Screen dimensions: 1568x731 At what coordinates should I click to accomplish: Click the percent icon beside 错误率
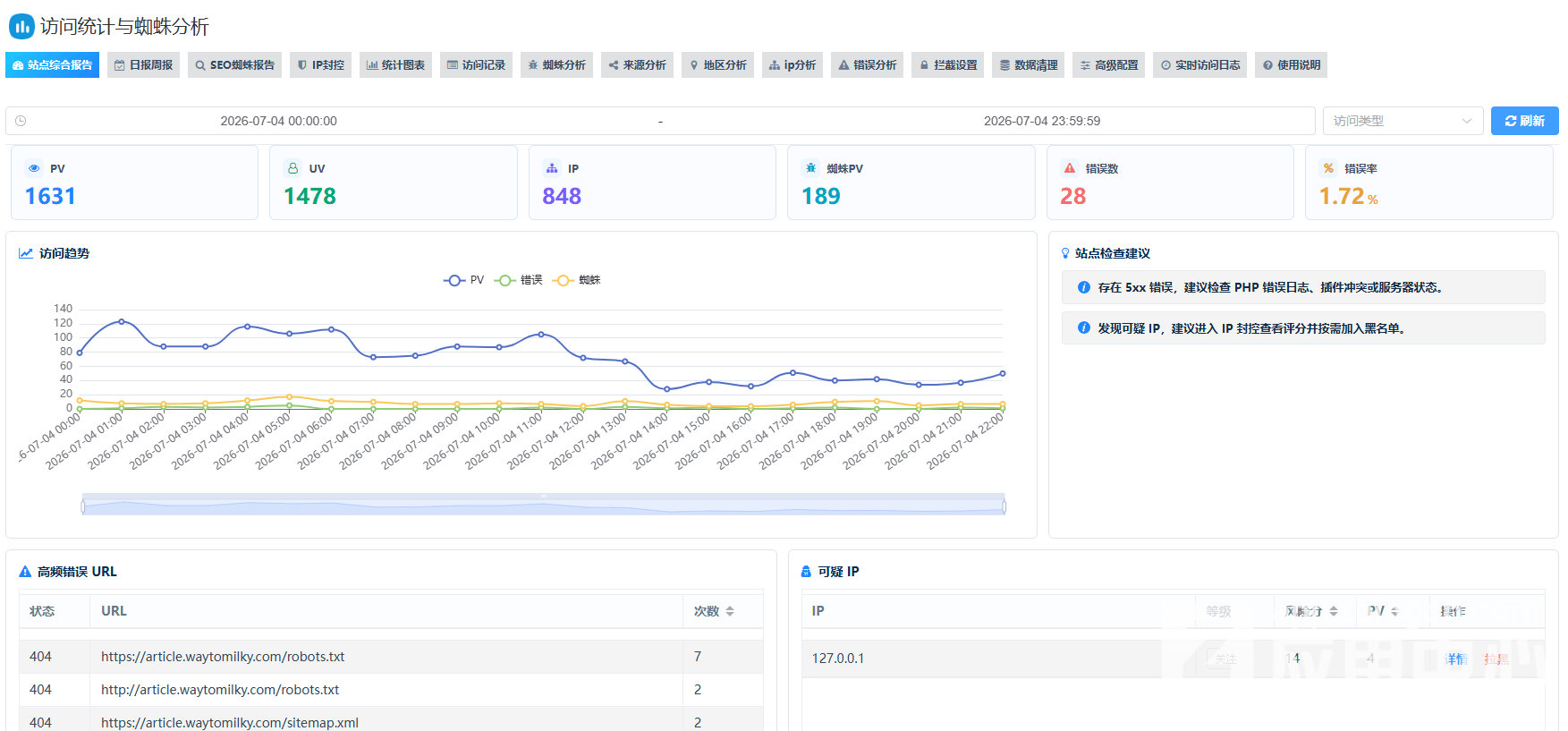pyautogui.click(x=1328, y=168)
